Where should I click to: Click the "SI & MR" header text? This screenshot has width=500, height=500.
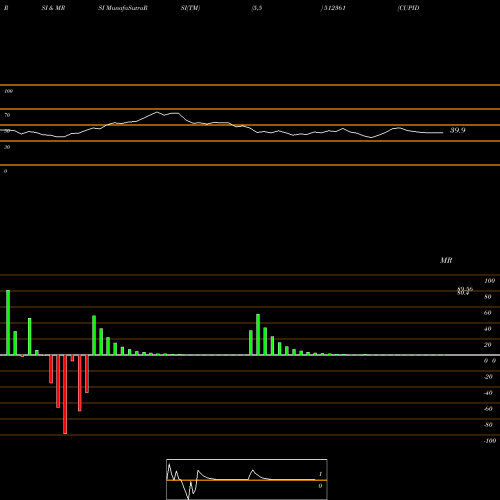pos(53,8)
